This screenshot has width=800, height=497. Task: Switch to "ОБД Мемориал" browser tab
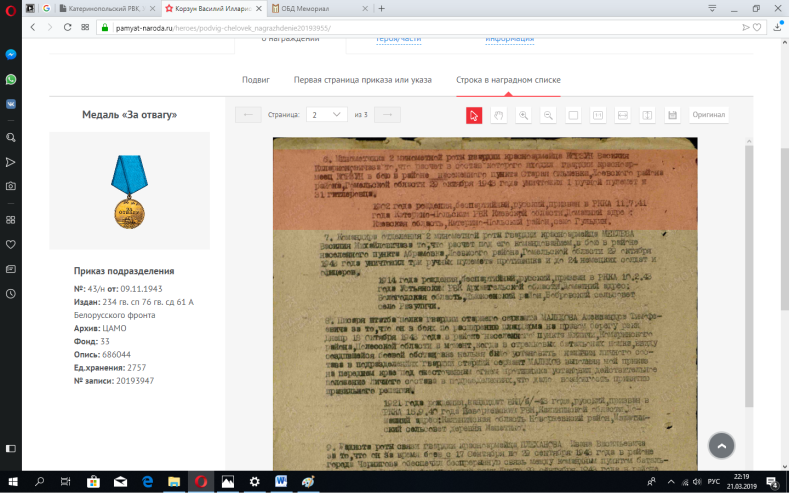pos(309,8)
